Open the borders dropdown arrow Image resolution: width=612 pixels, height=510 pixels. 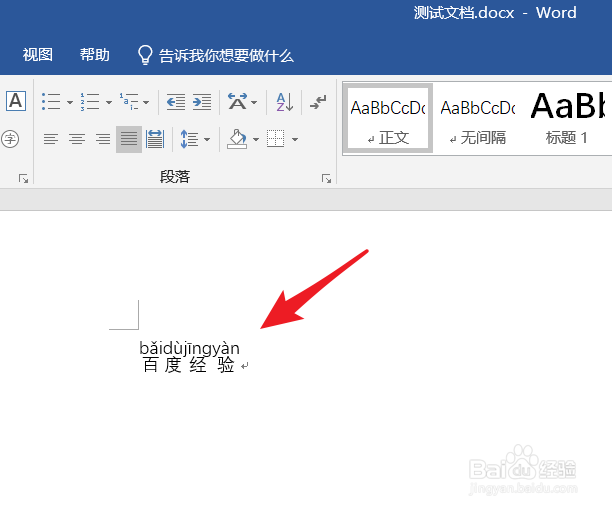pyautogui.click(x=295, y=139)
